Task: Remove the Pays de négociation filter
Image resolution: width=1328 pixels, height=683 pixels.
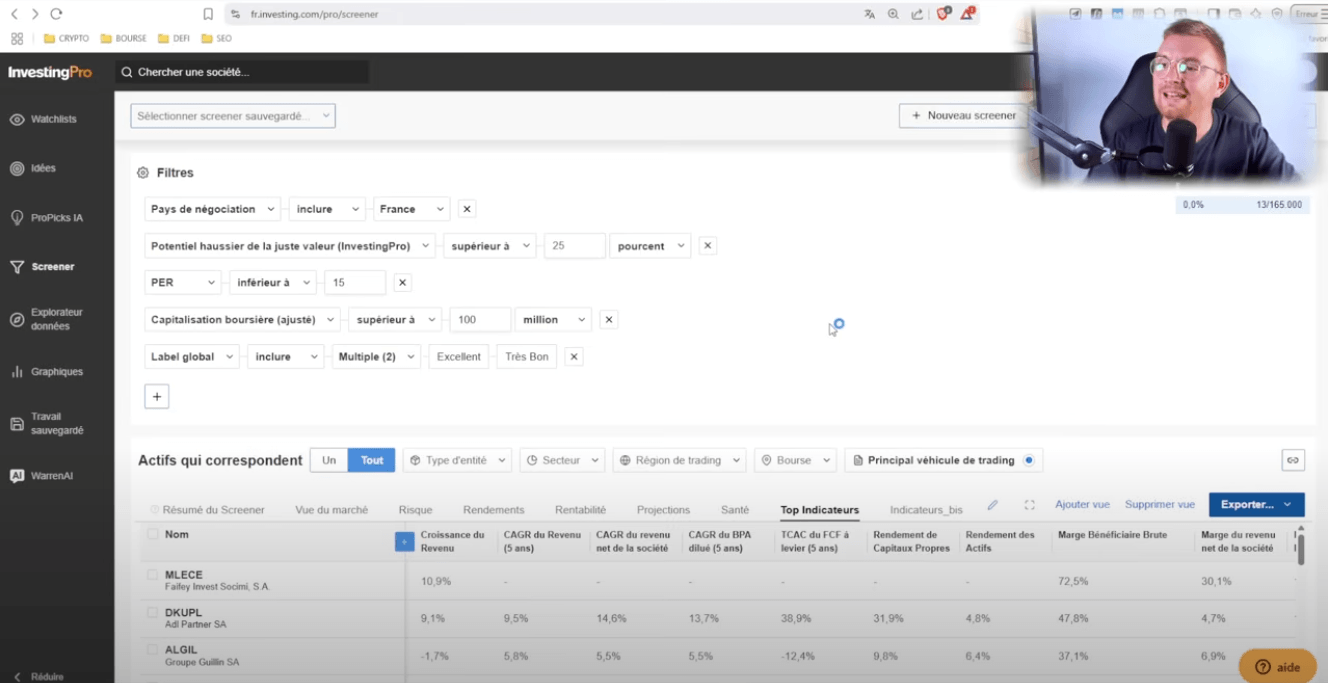Action: [467, 209]
